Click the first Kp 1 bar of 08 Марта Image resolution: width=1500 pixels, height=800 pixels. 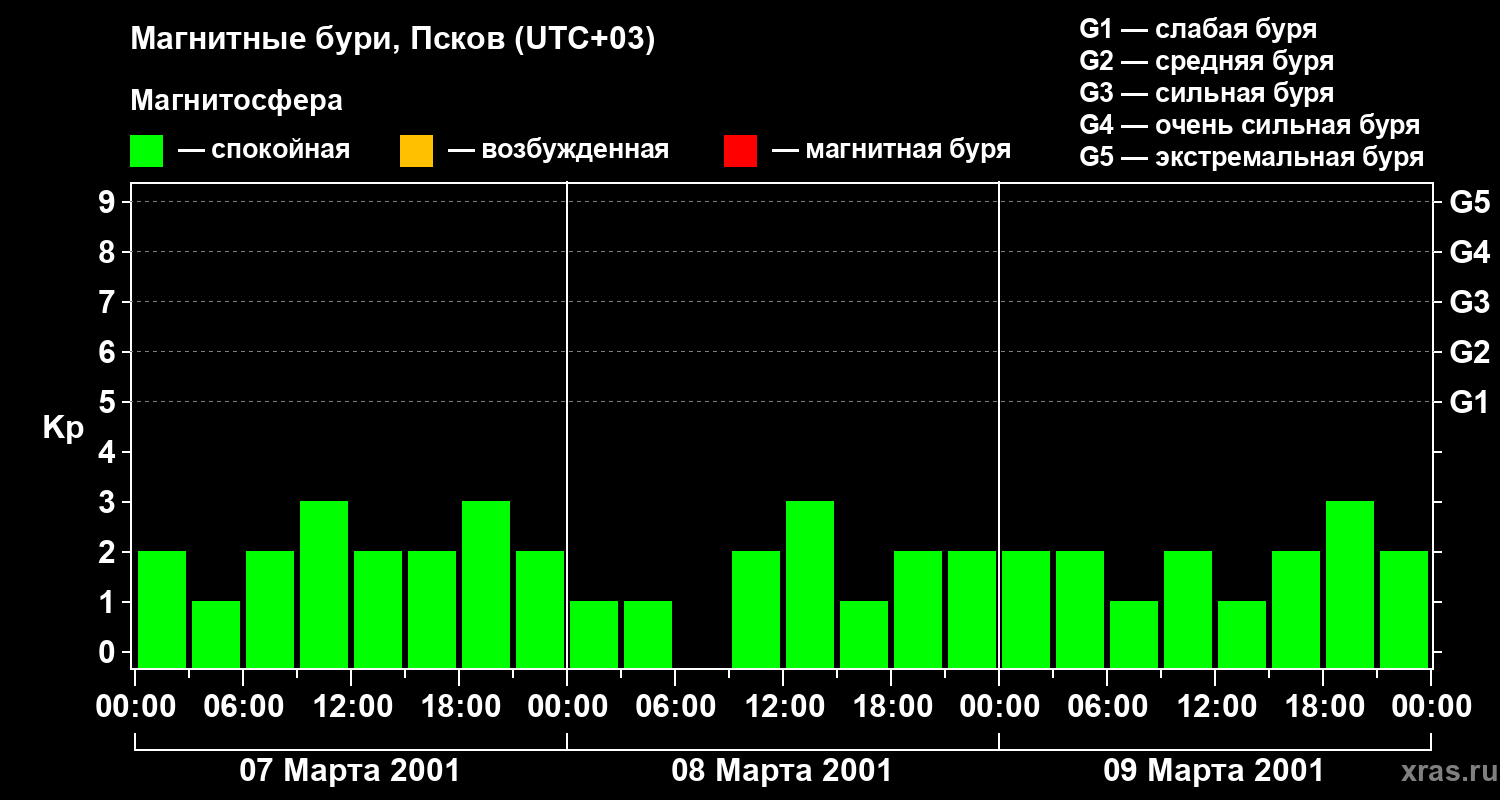point(594,634)
